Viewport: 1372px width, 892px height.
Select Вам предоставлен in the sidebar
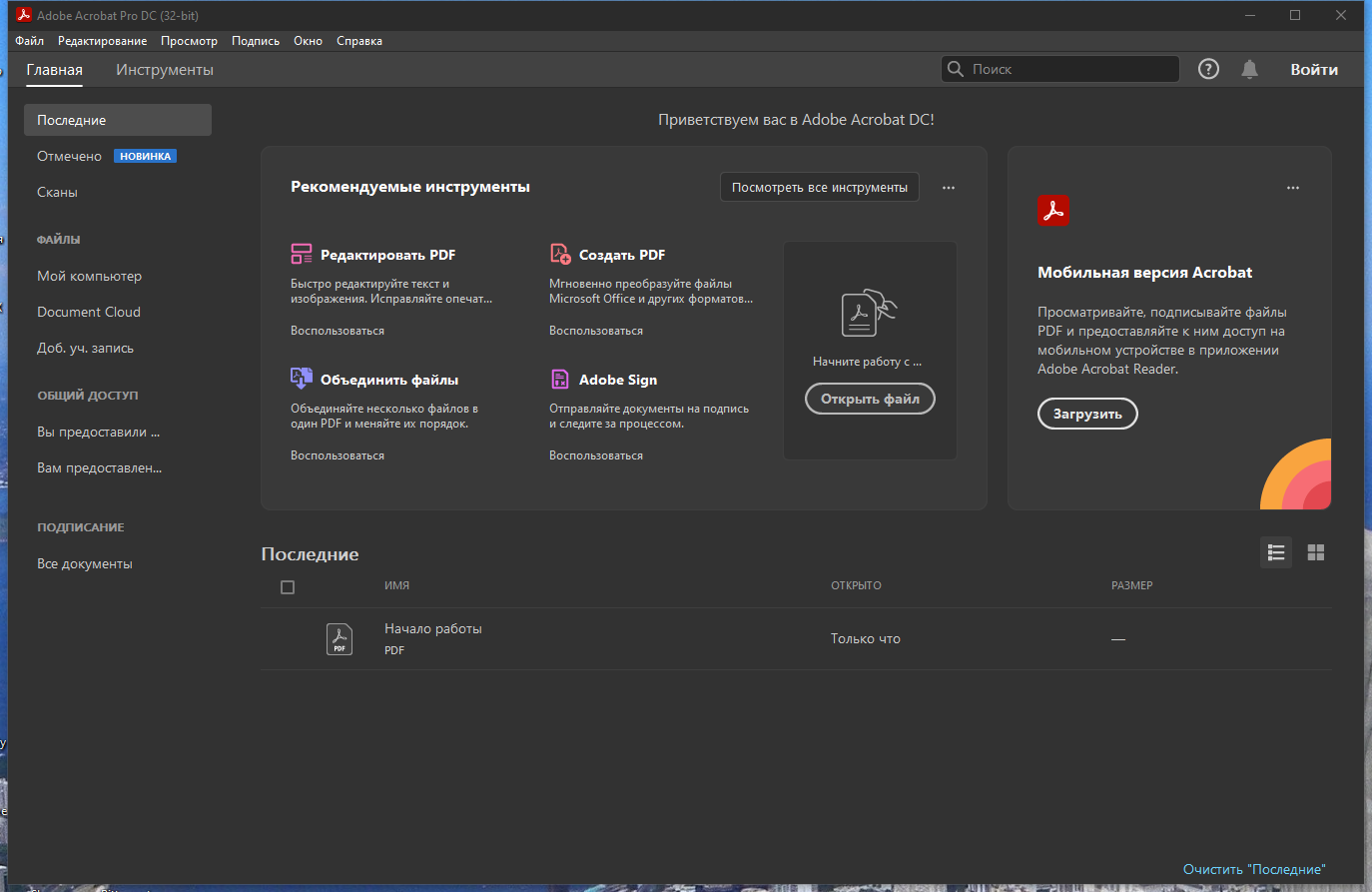[x=99, y=467]
